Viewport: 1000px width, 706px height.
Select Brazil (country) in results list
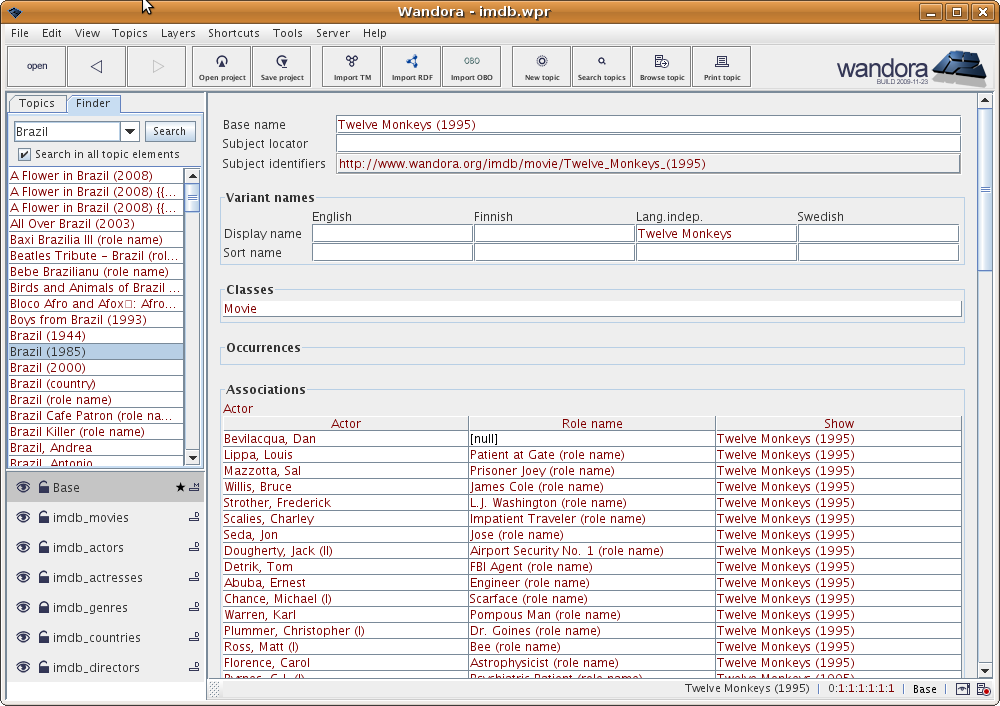(x=53, y=384)
